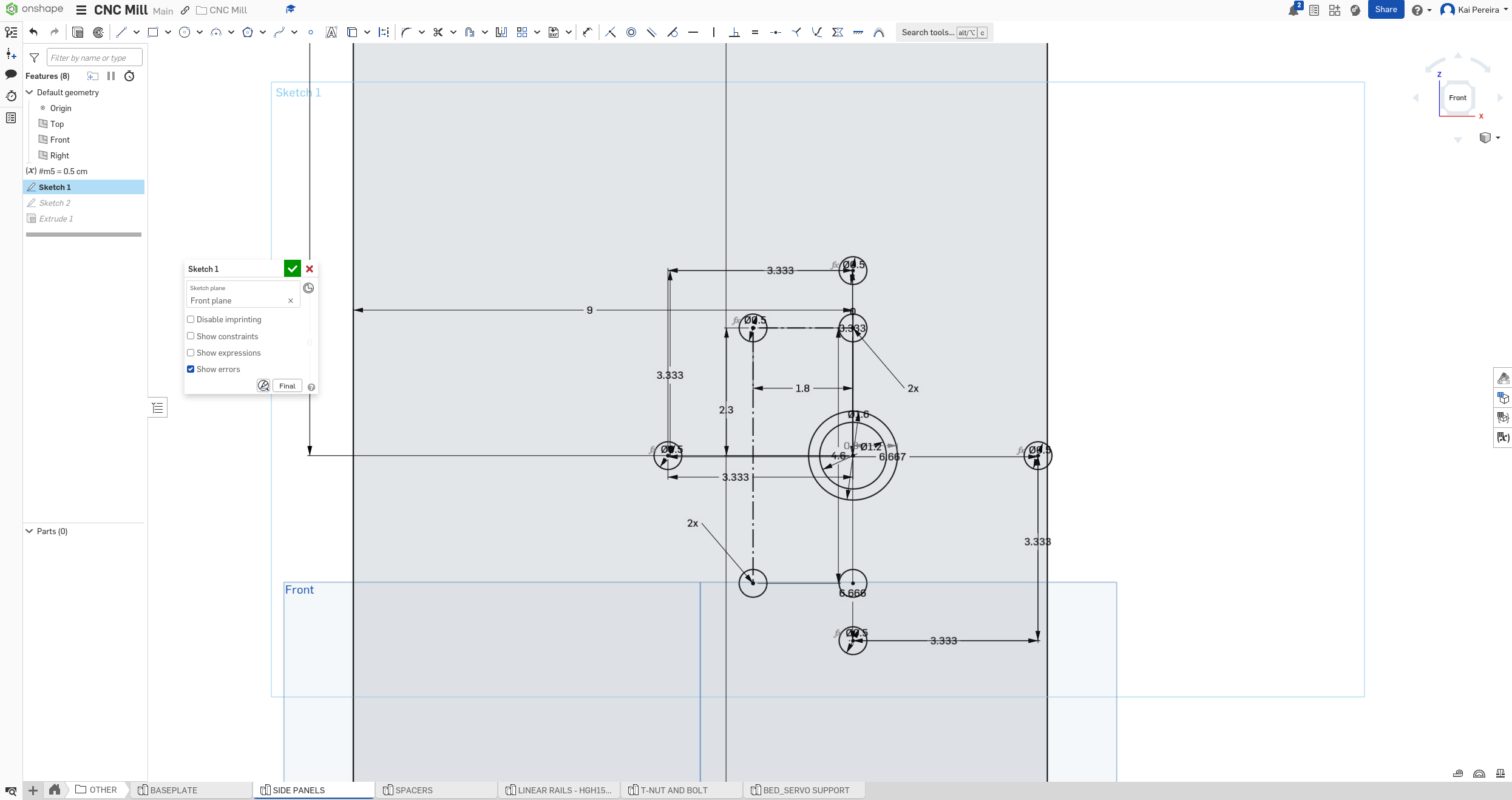Select the Text sketch tool
1512x800 pixels.
click(331, 32)
